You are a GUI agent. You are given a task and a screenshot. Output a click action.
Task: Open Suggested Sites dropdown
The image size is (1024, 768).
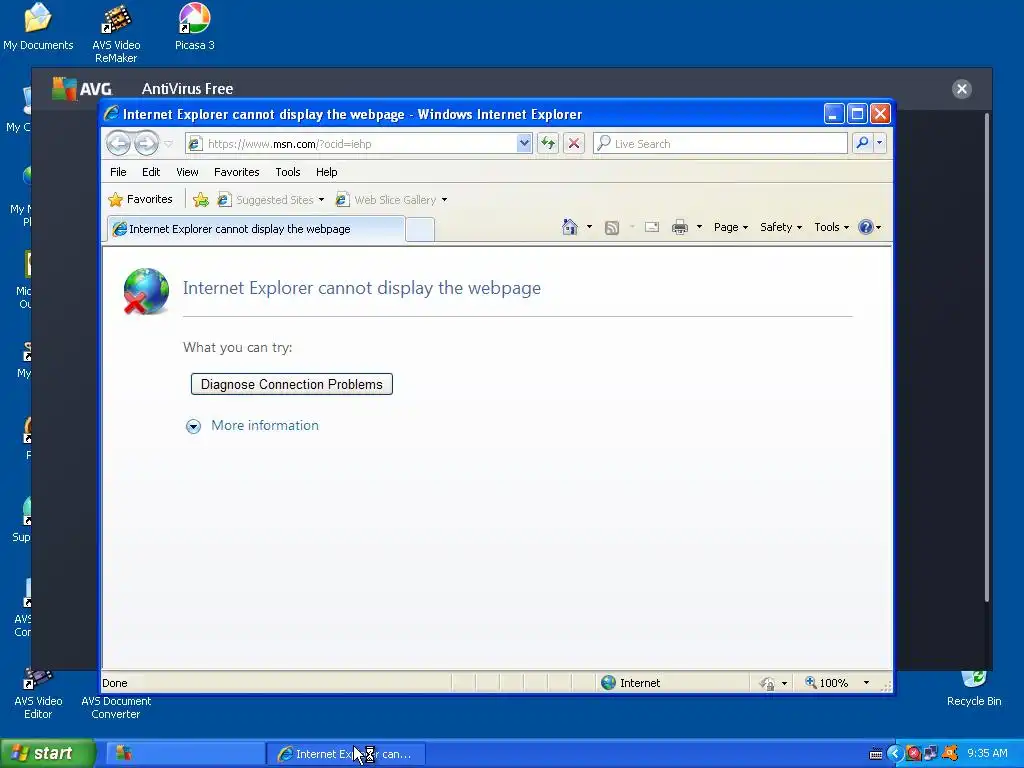(270, 200)
